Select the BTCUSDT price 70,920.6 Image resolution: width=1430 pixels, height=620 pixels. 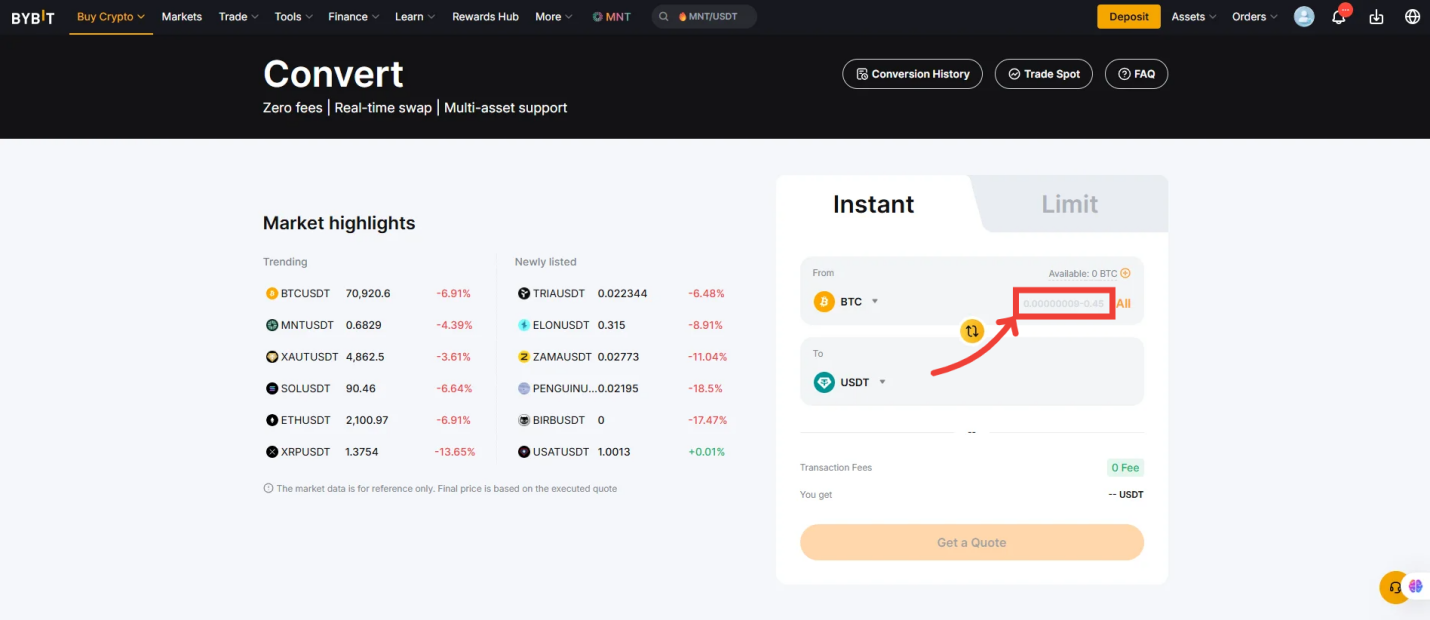[x=368, y=293]
